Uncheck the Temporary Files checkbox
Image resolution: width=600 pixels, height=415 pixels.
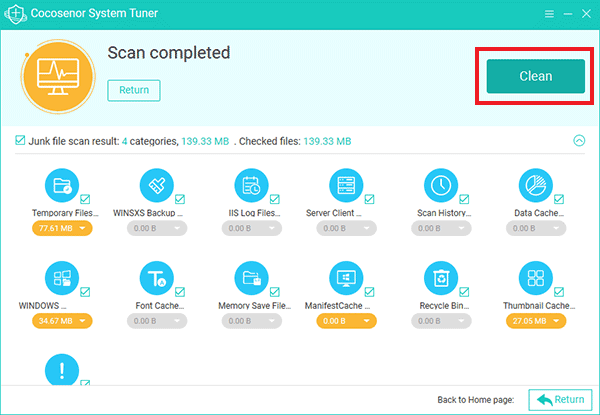click(x=85, y=199)
